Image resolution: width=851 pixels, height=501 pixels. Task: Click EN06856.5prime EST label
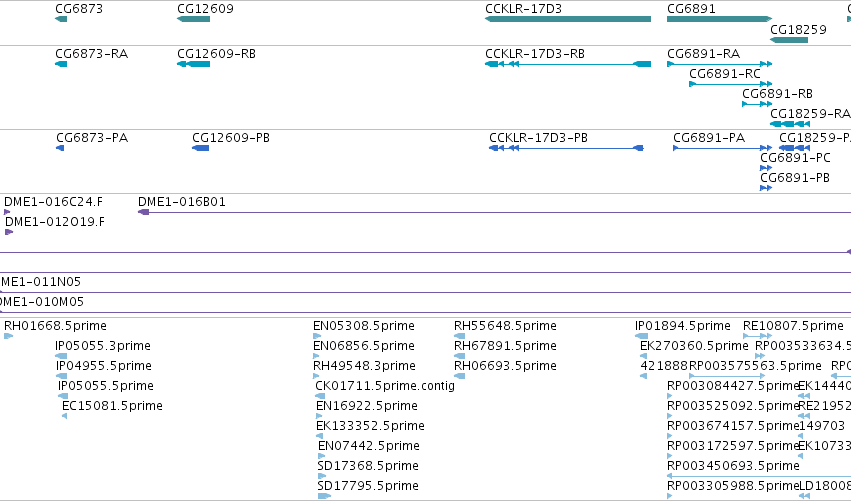[364, 346]
